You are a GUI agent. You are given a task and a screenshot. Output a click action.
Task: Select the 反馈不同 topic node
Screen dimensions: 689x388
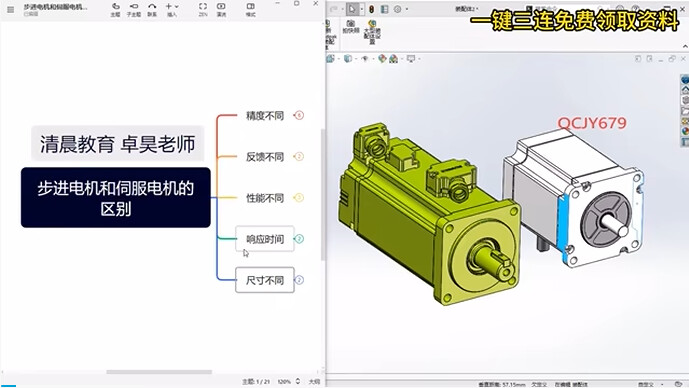265,157
